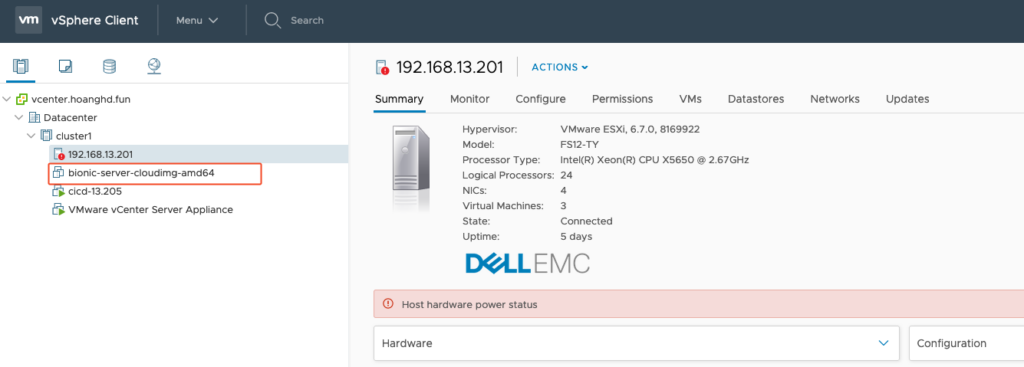Click the VMware vm logo
Screen dimensions: 1024x367
(x=29, y=20)
